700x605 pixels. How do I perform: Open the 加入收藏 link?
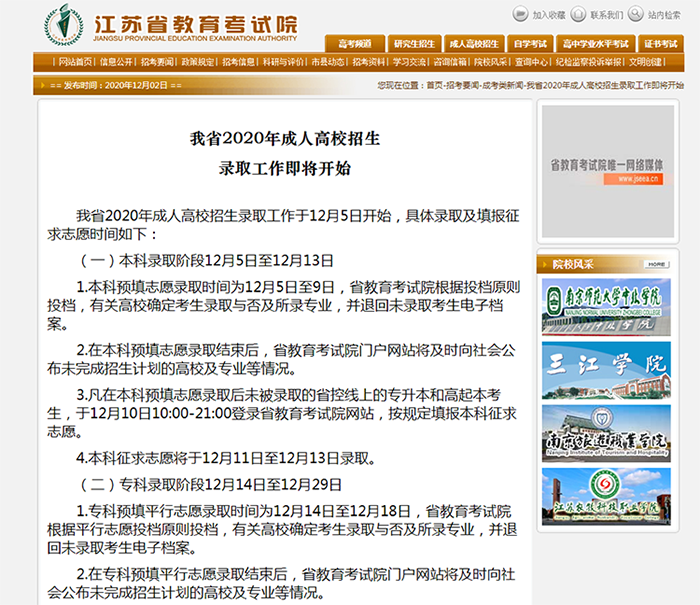(549, 15)
